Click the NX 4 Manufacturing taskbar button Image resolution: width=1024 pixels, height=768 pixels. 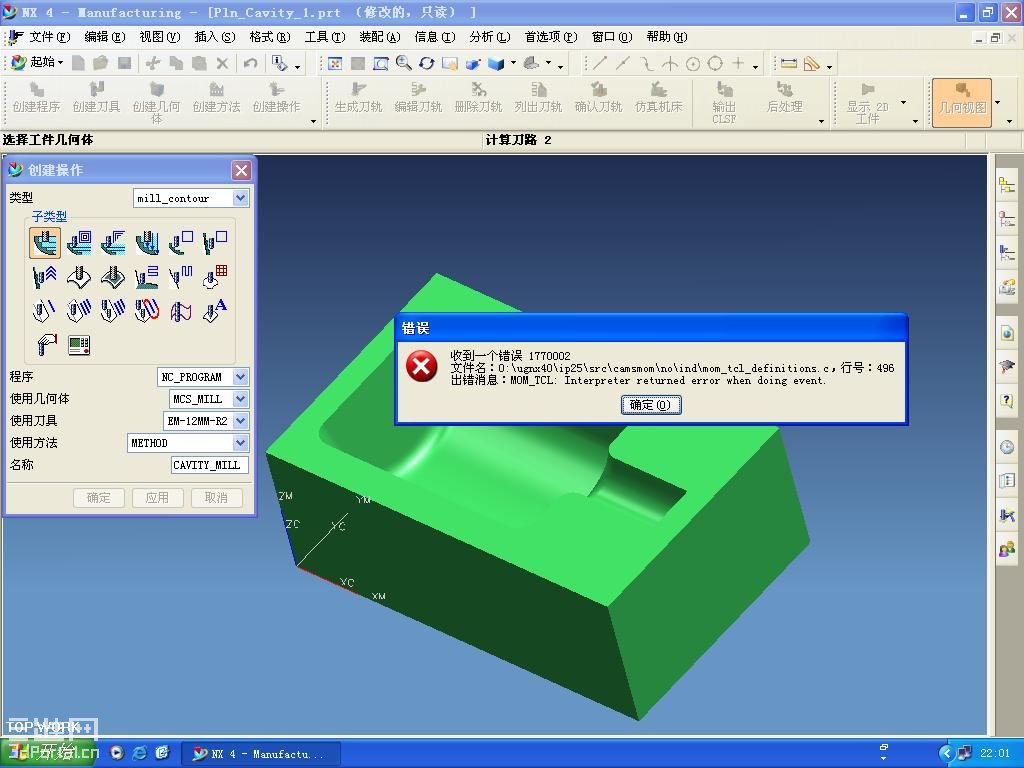point(260,754)
